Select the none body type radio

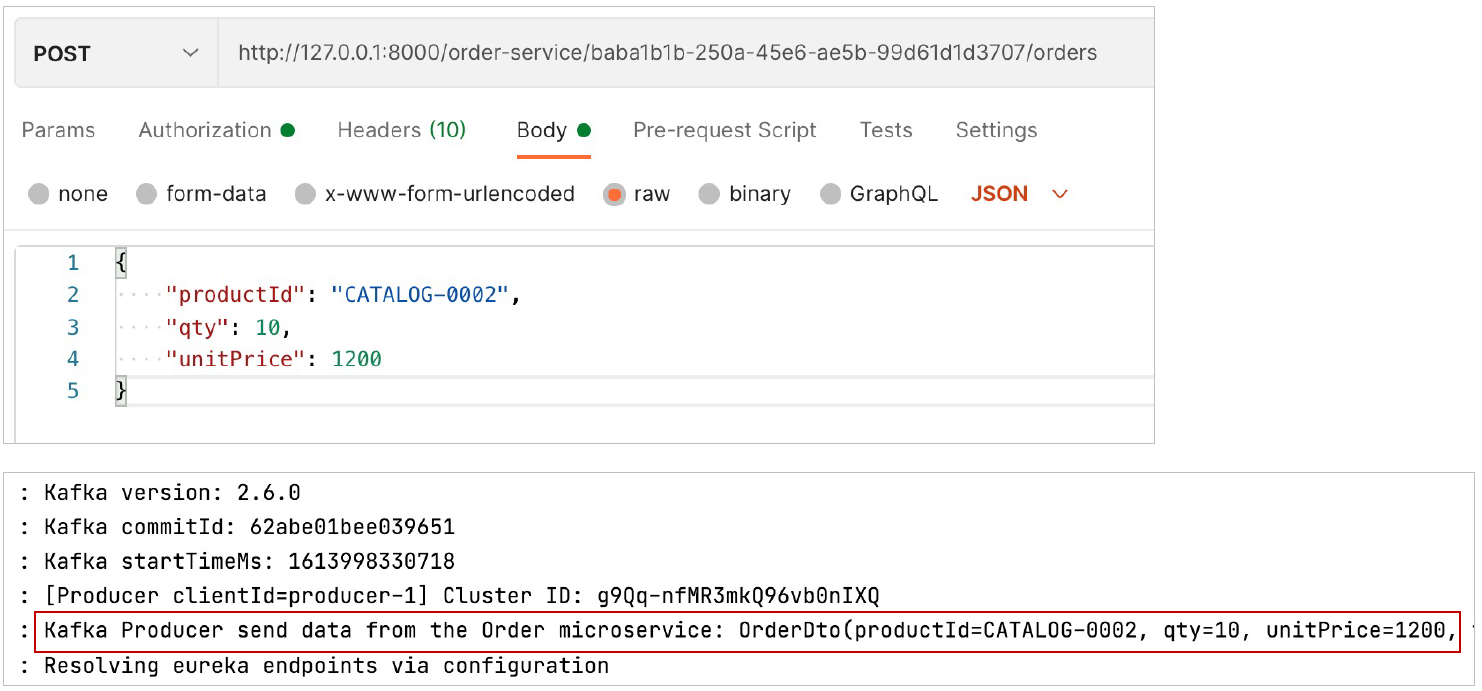click(x=39, y=194)
